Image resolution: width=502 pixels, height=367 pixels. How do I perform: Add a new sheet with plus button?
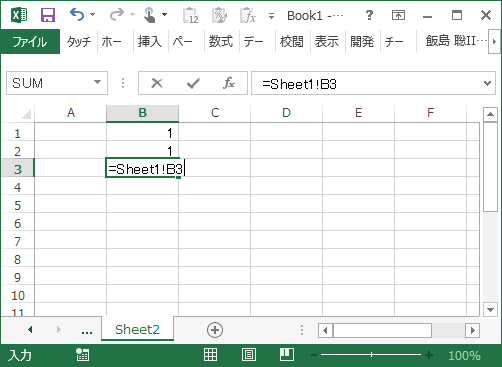click(215, 330)
